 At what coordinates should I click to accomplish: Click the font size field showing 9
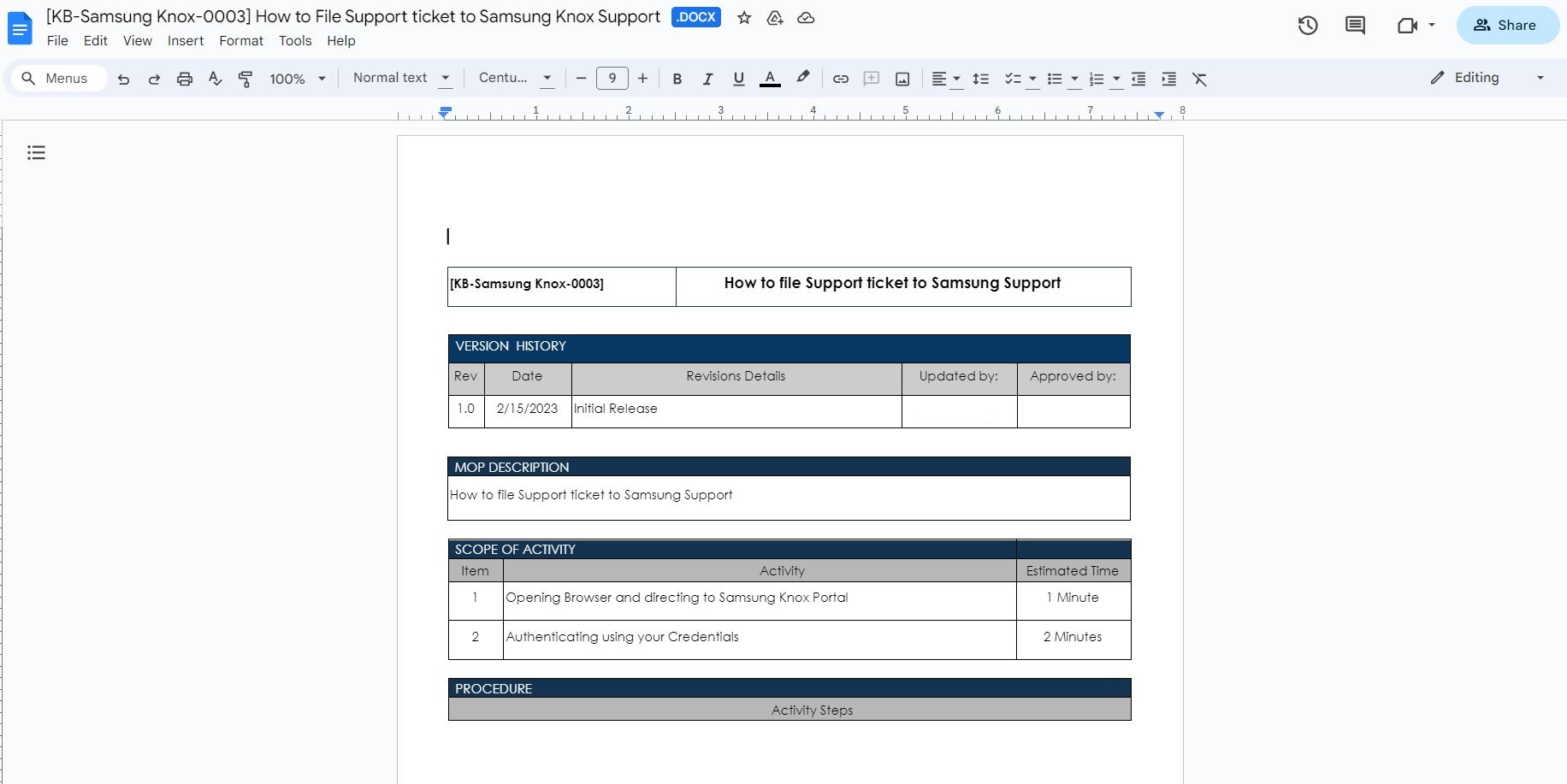(x=612, y=79)
